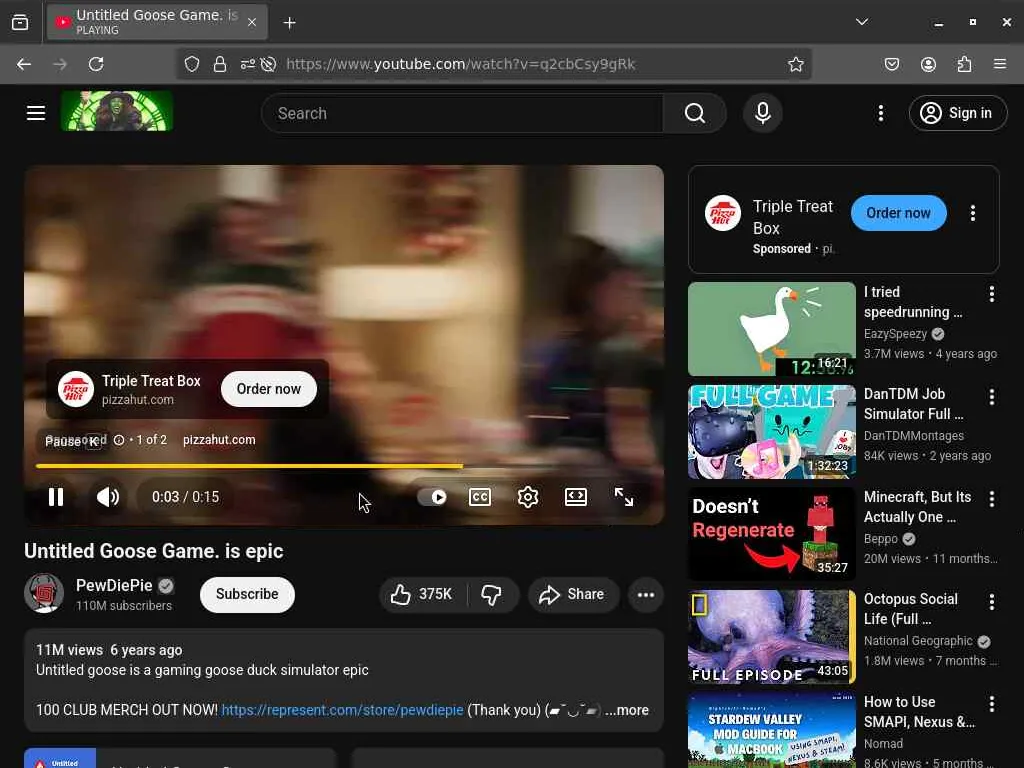Click the YouTube doodle logo
Image resolution: width=1024 pixels, height=768 pixels.
(x=117, y=112)
